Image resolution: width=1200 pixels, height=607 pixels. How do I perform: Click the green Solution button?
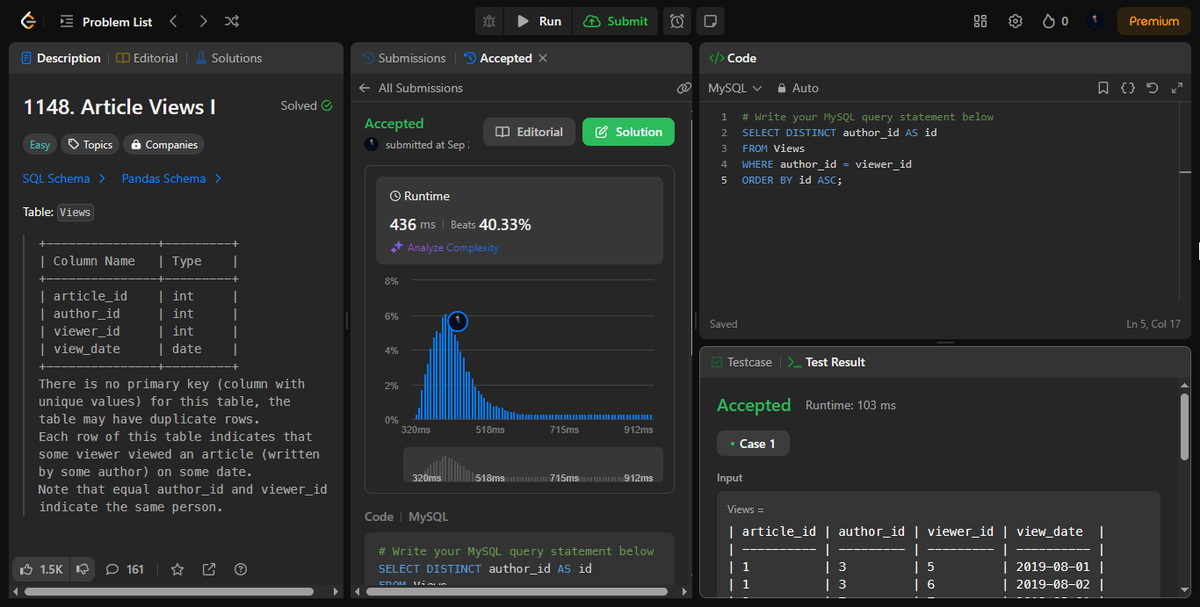628,132
